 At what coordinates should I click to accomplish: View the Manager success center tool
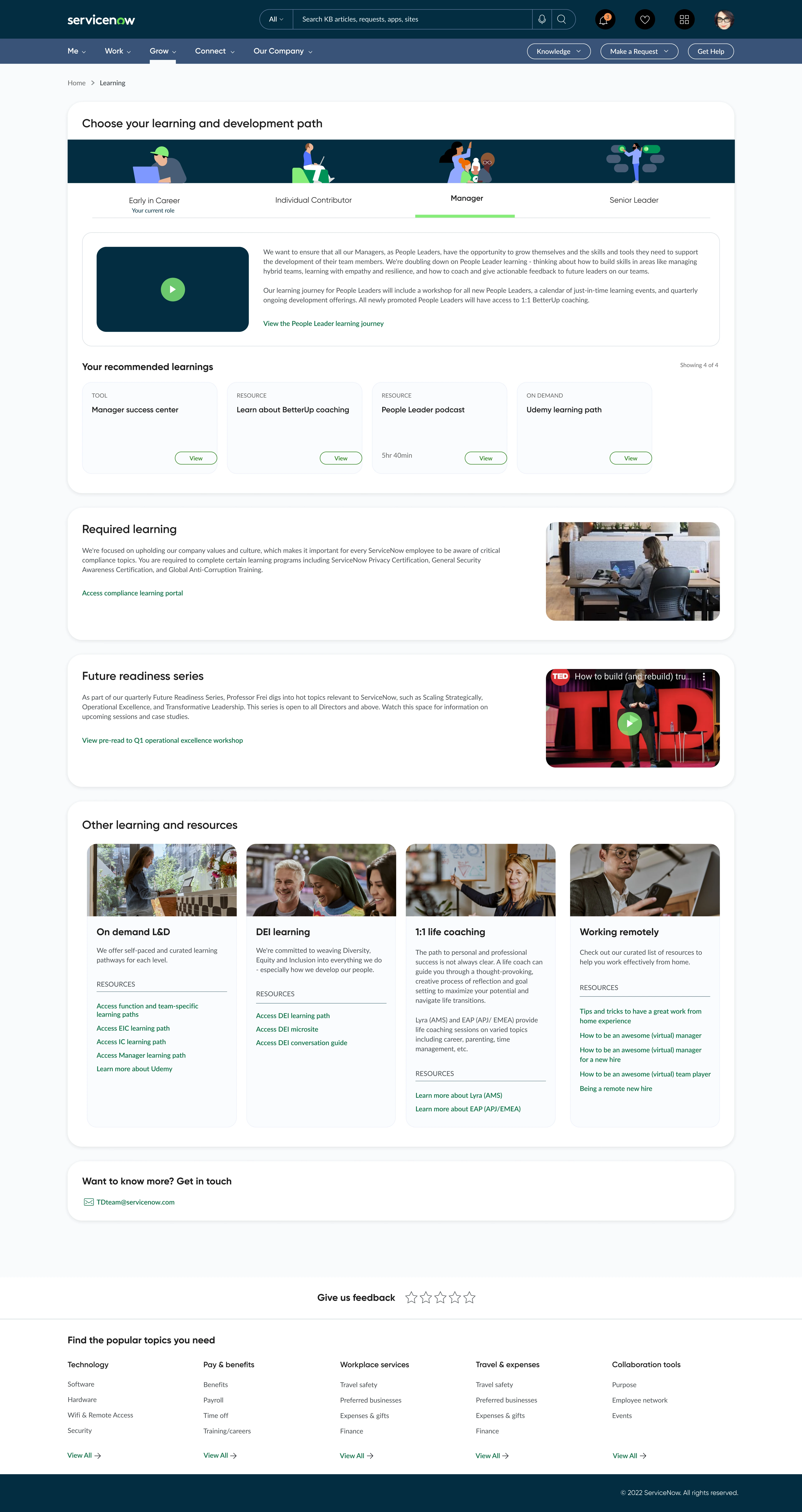pyautogui.click(x=196, y=458)
